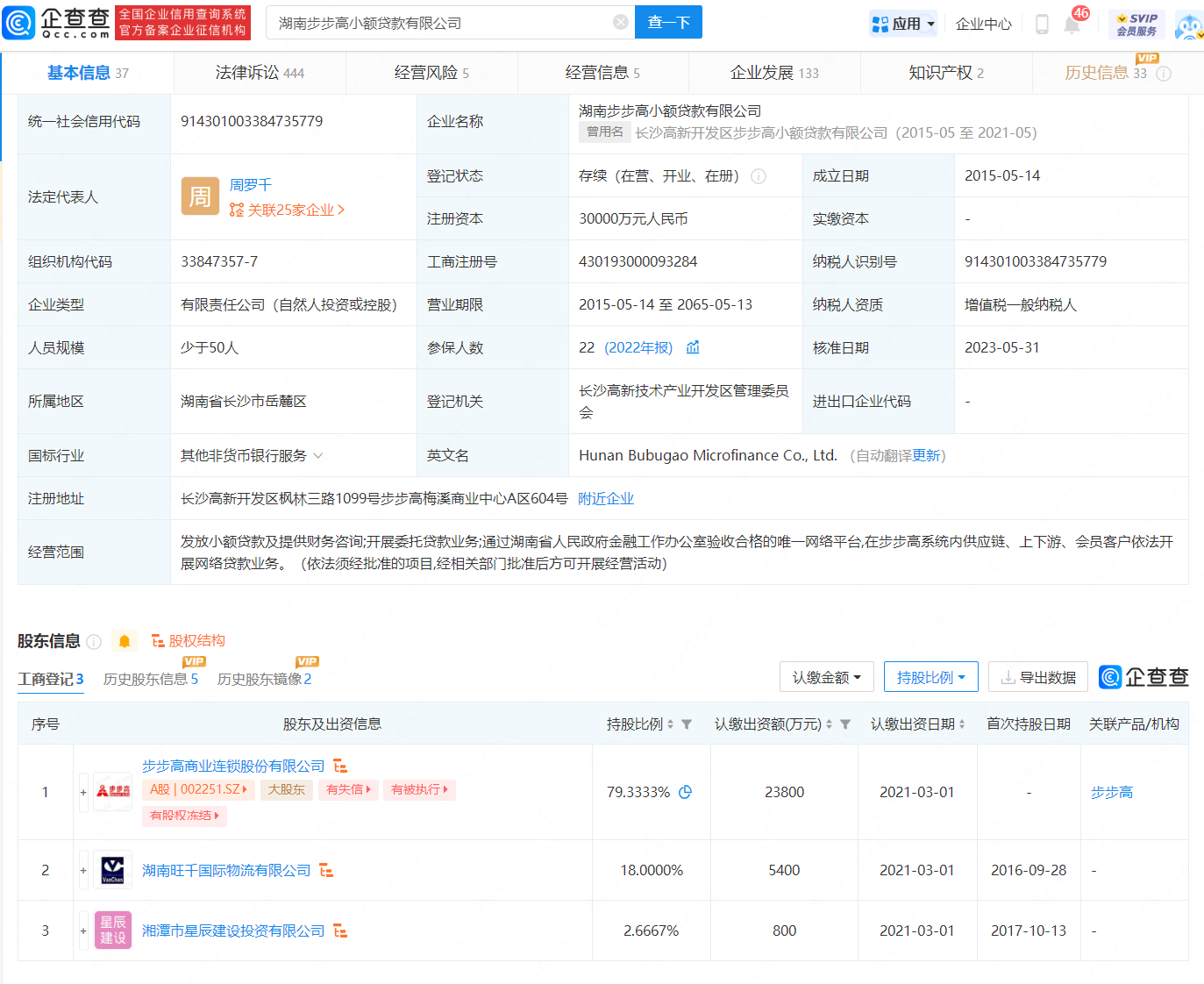Expand 关联25家企业 link
Screen dimensions: 1204x984
point(288,210)
